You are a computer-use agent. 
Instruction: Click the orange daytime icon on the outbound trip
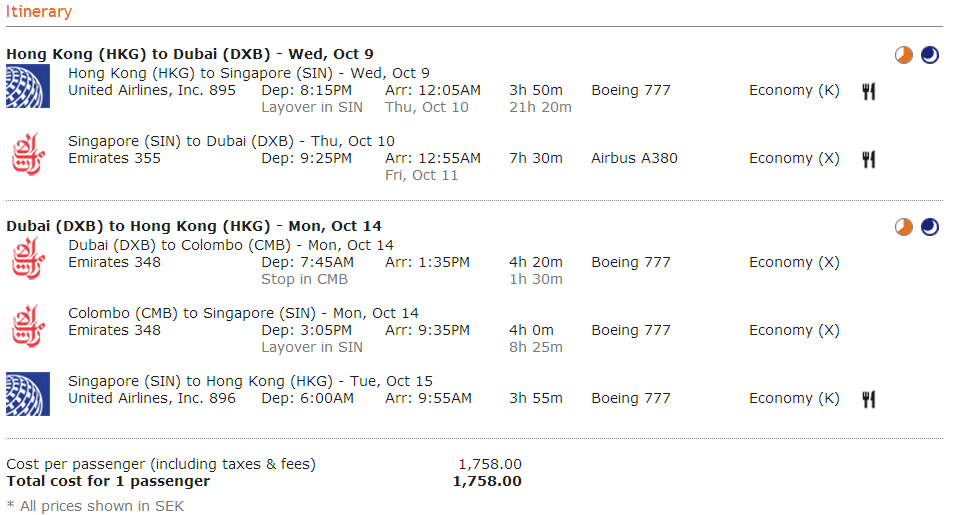click(904, 56)
